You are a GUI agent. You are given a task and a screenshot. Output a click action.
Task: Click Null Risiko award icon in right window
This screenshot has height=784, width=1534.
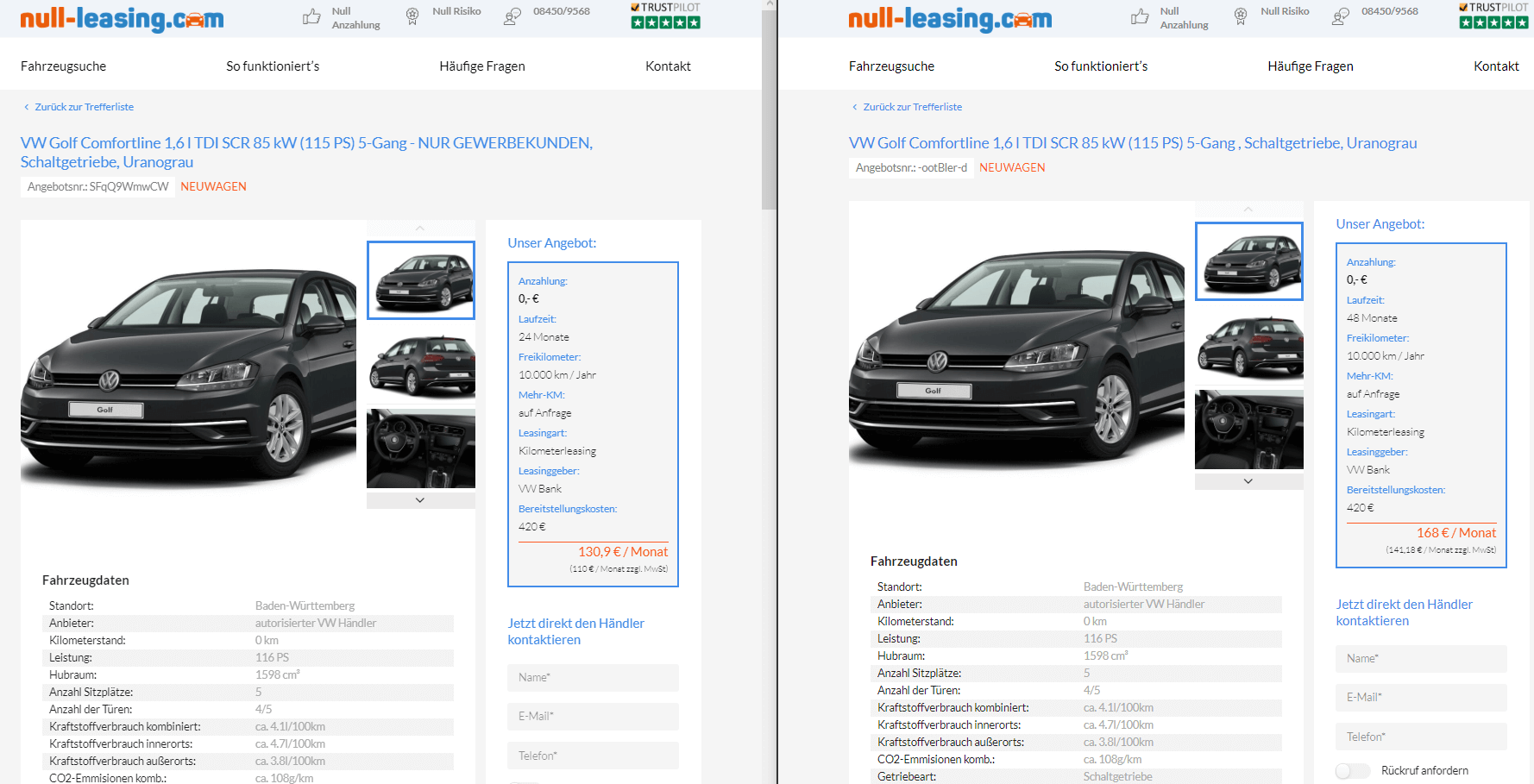tap(1241, 16)
